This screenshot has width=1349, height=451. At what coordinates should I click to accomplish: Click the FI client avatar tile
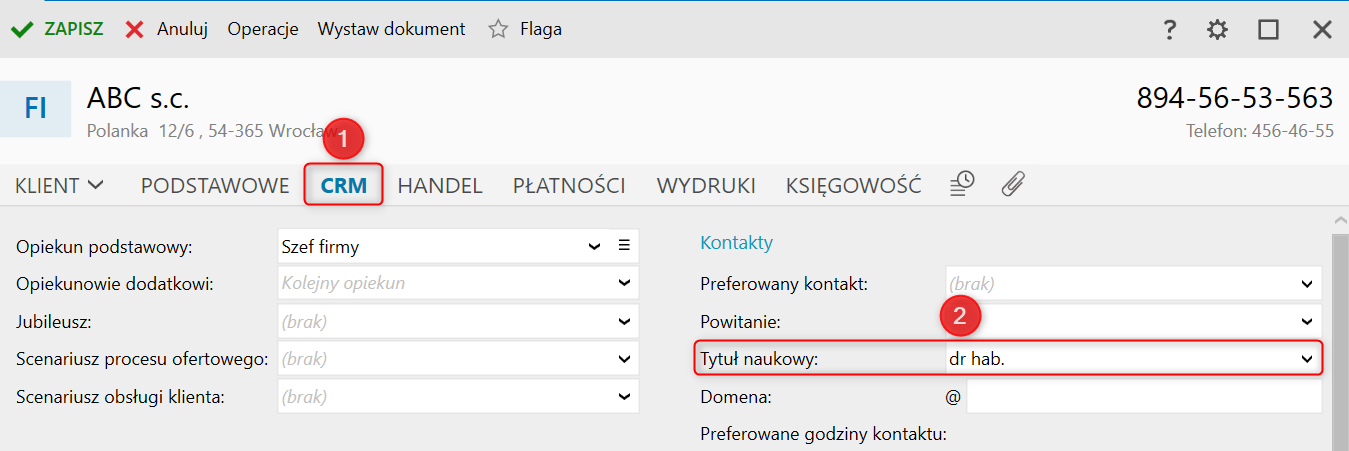click(x=36, y=109)
